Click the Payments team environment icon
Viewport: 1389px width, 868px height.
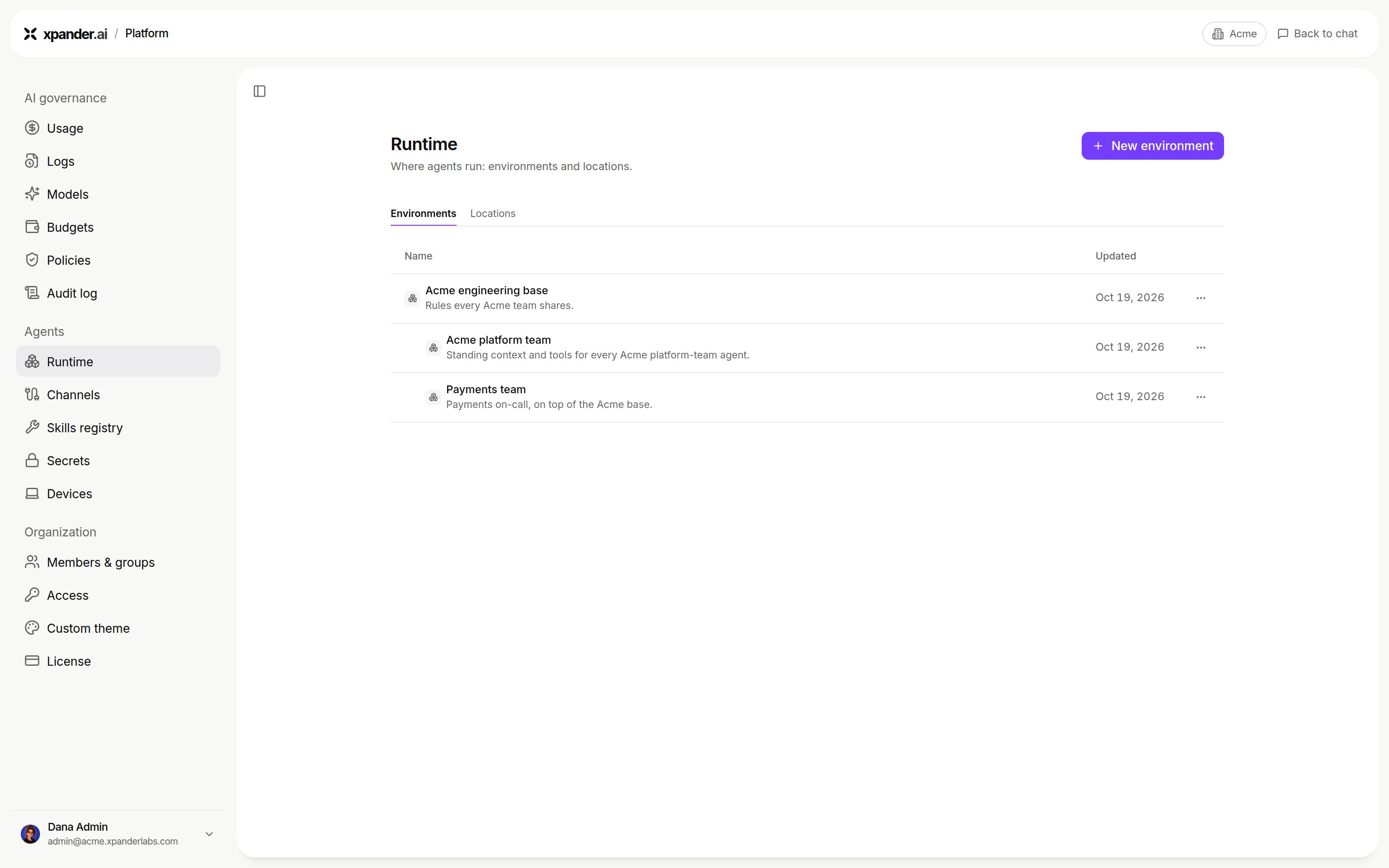[x=433, y=397]
